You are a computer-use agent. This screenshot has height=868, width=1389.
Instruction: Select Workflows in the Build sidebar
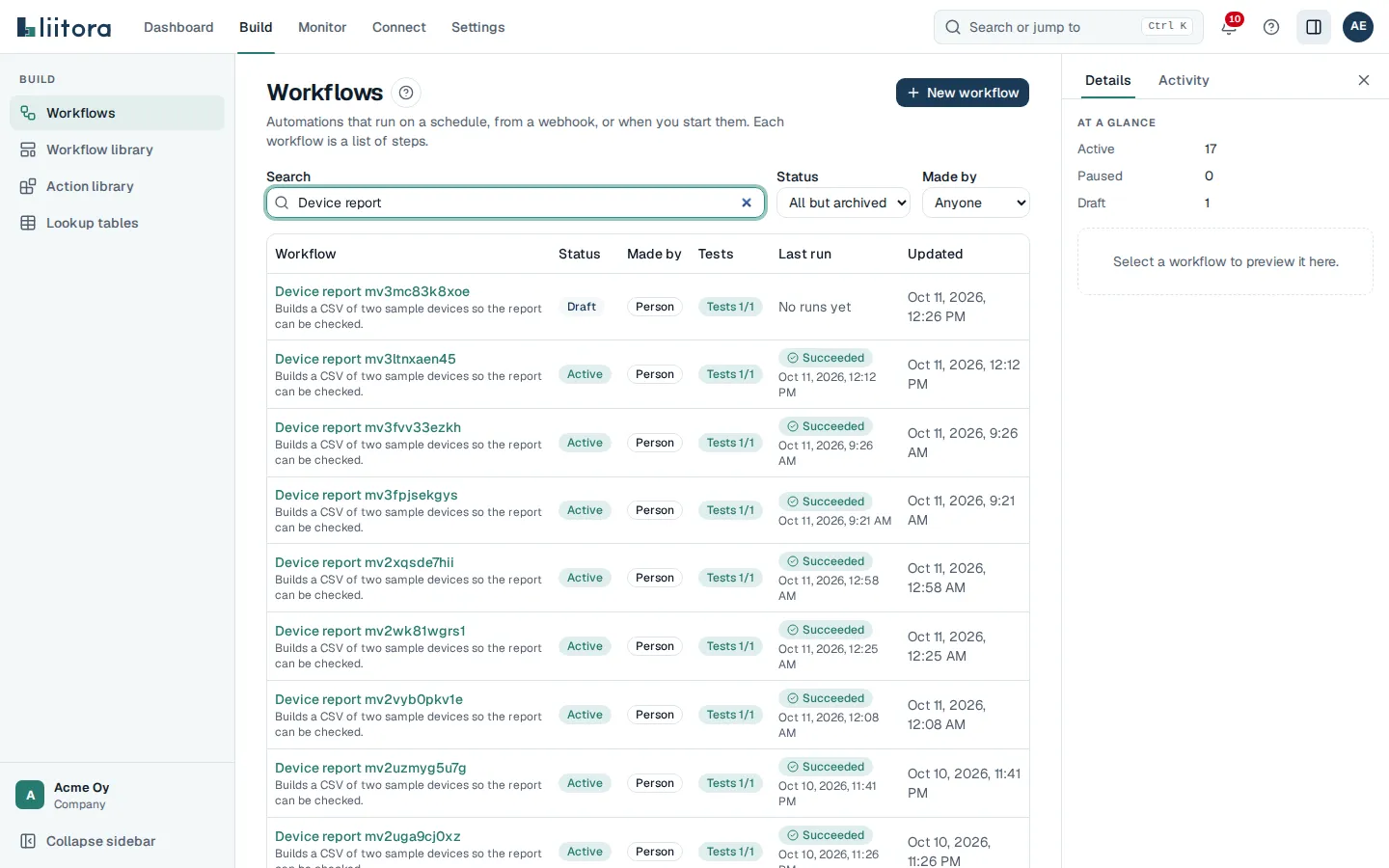coord(117,113)
